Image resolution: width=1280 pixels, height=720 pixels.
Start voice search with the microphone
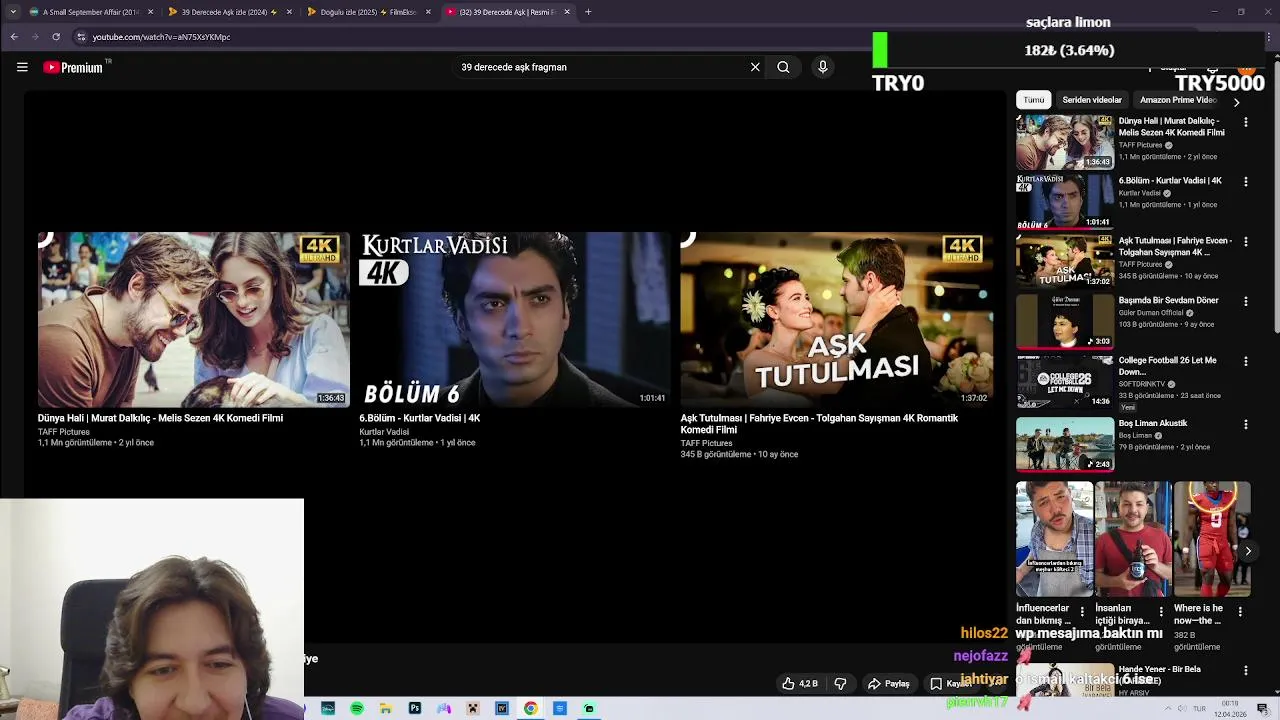(823, 67)
